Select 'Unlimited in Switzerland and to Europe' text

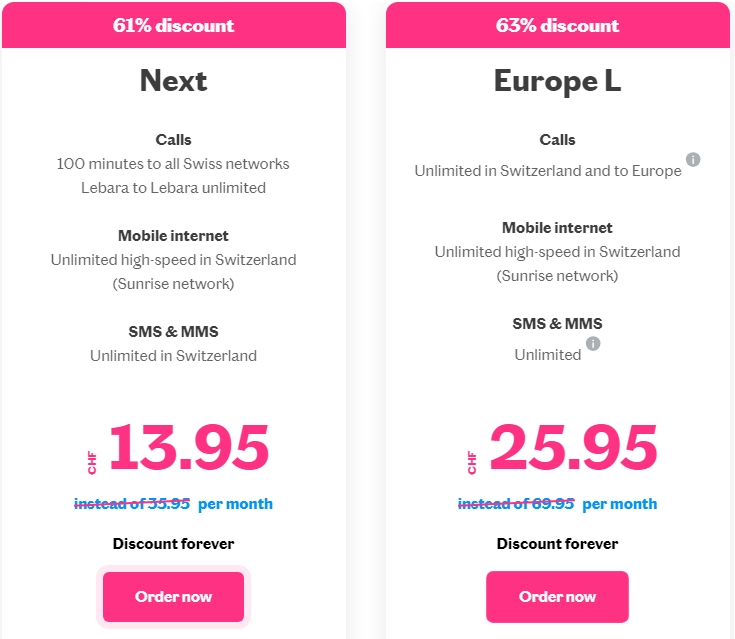tap(548, 171)
